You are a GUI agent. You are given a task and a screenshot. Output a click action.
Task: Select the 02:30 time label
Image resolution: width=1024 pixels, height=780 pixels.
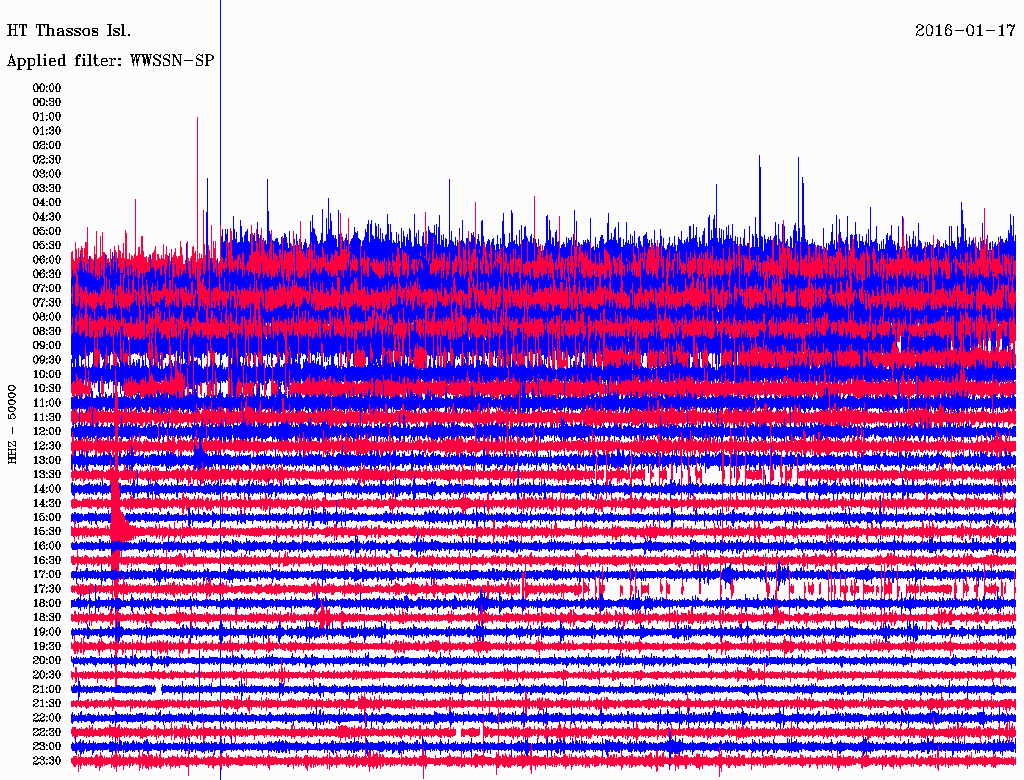(47, 160)
